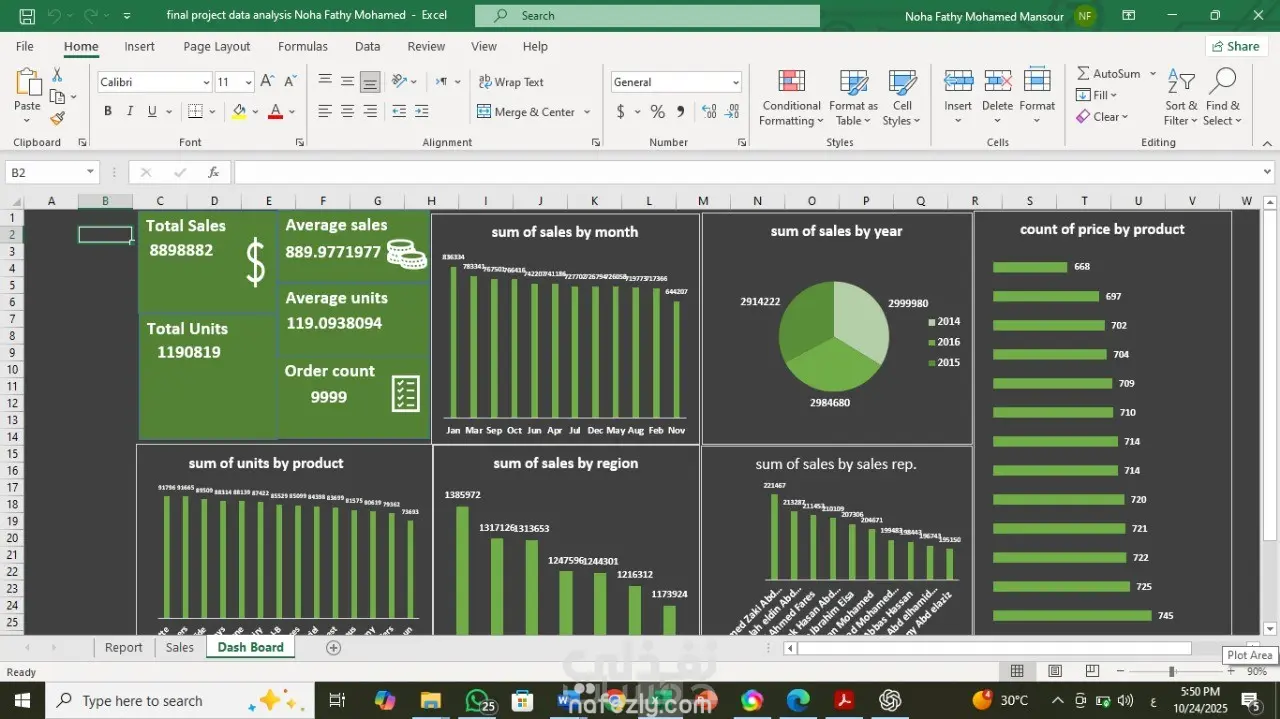This screenshot has height=719, width=1280.
Task: Toggle Wrap Text for the cell
Action: pos(511,82)
